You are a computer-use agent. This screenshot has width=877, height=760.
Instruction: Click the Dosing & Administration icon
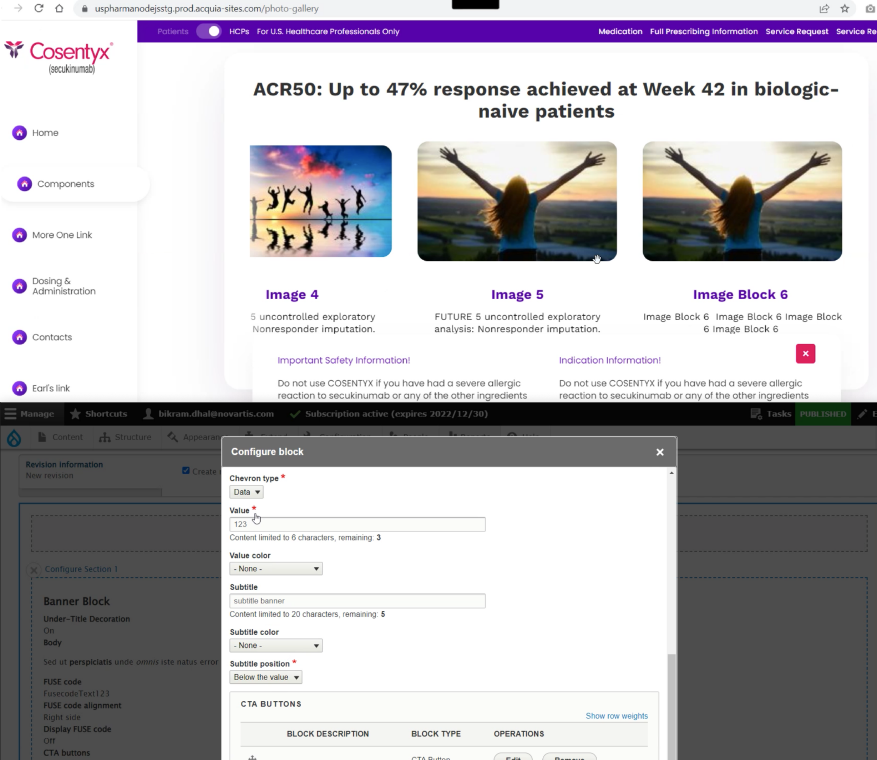coord(20,286)
